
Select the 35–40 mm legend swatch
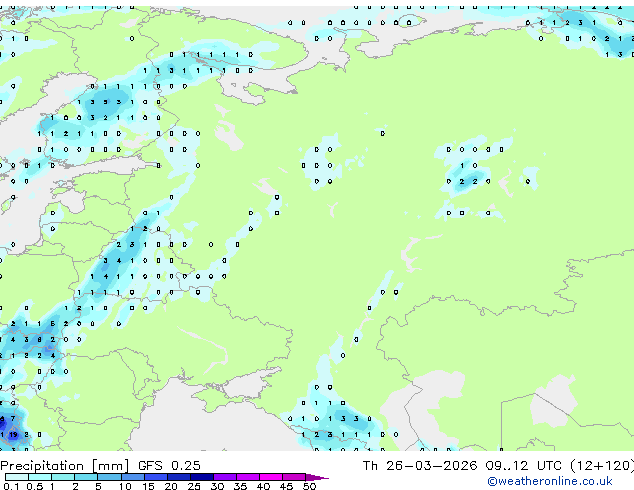248,477
